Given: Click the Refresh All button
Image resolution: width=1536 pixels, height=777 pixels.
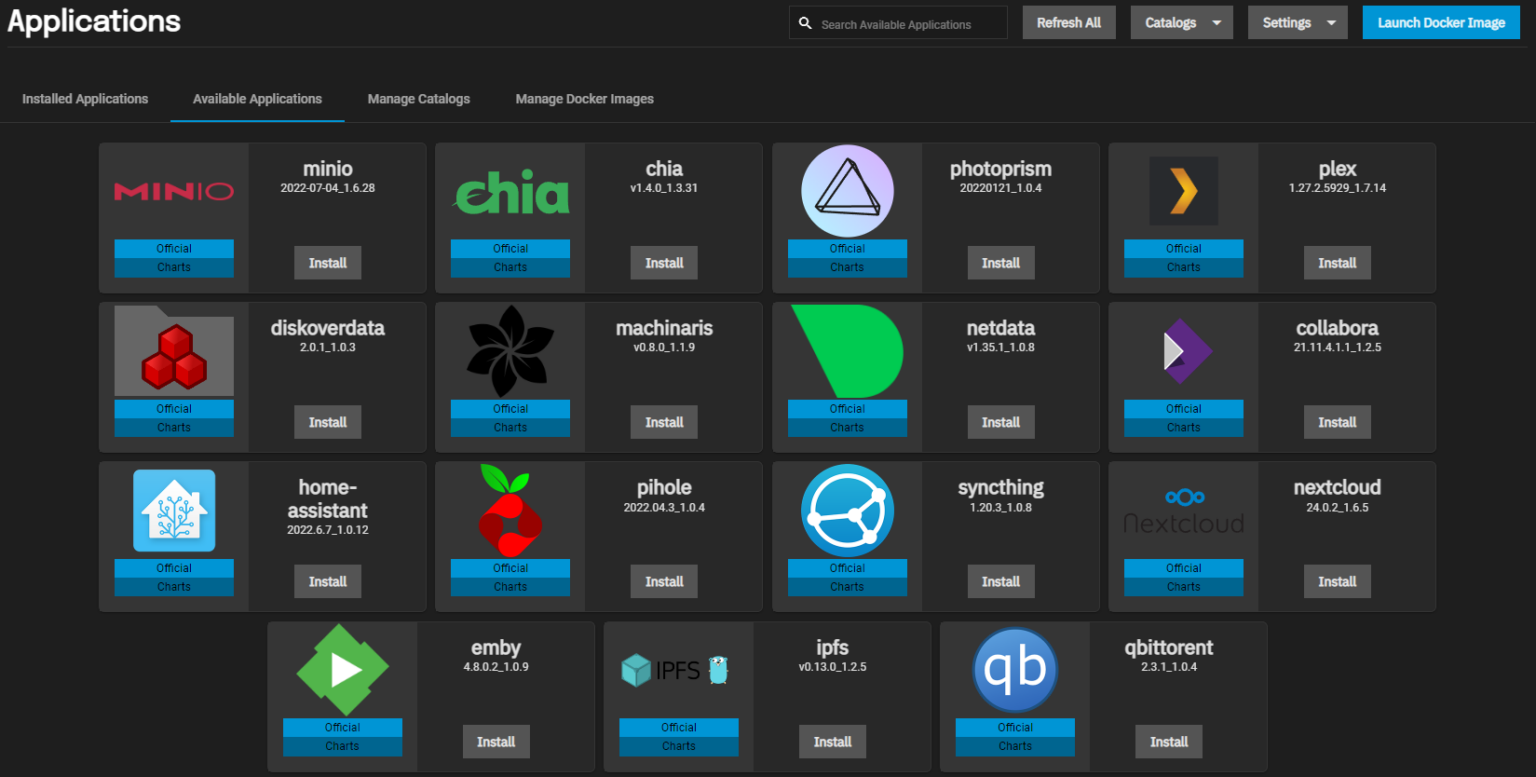Looking at the screenshot, I should click(1068, 22).
